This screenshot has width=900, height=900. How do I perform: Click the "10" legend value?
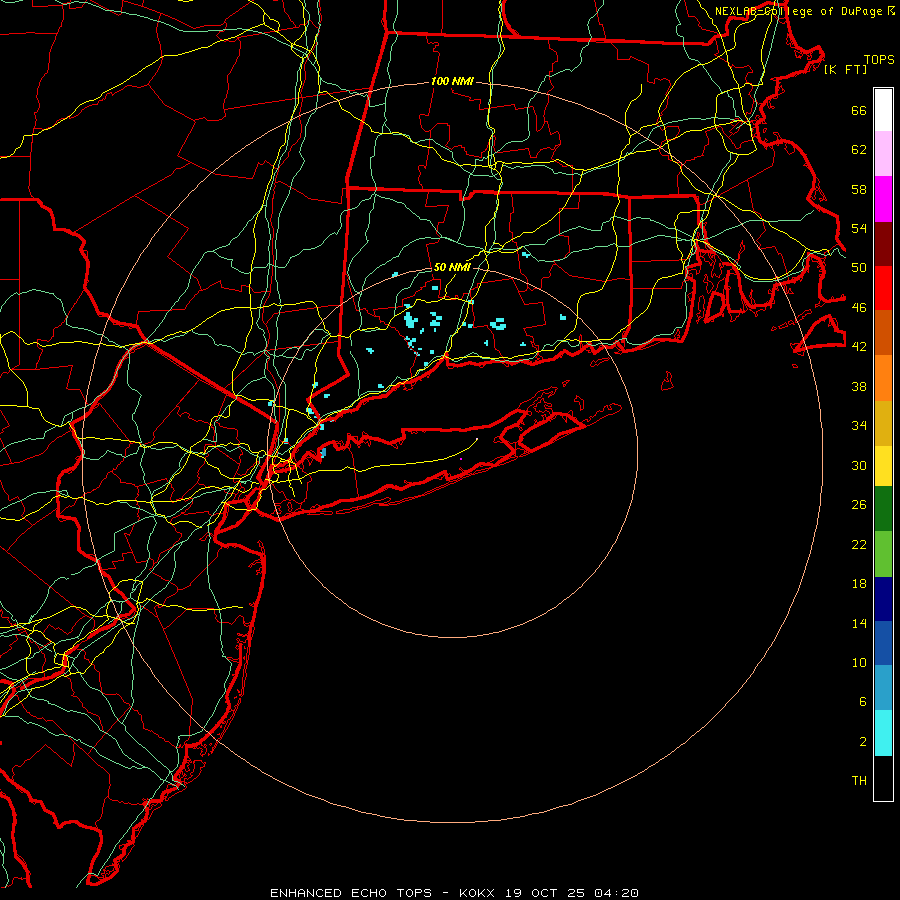click(859, 662)
